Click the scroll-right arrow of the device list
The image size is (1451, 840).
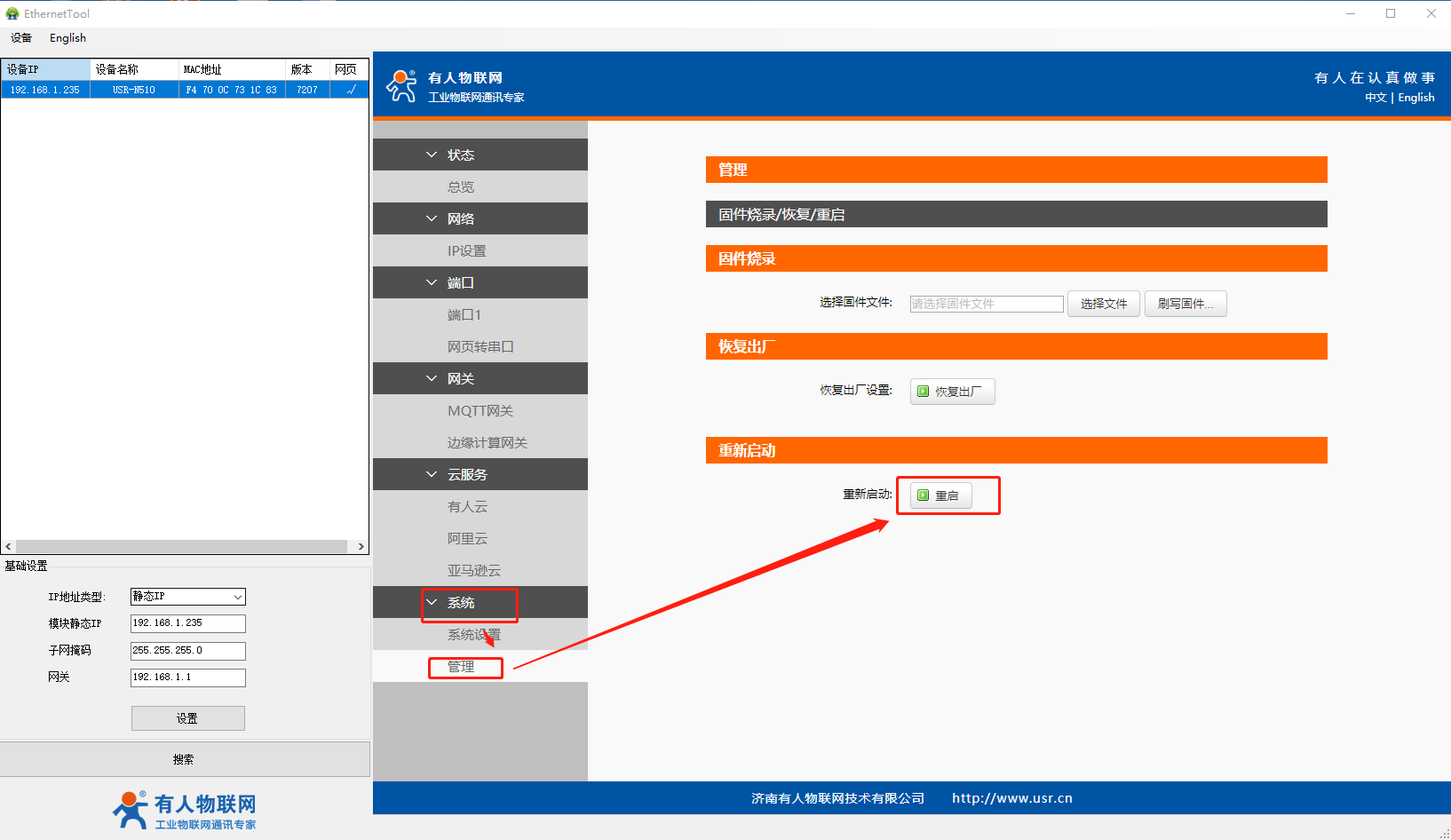pyautogui.click(x=361, y=547)
